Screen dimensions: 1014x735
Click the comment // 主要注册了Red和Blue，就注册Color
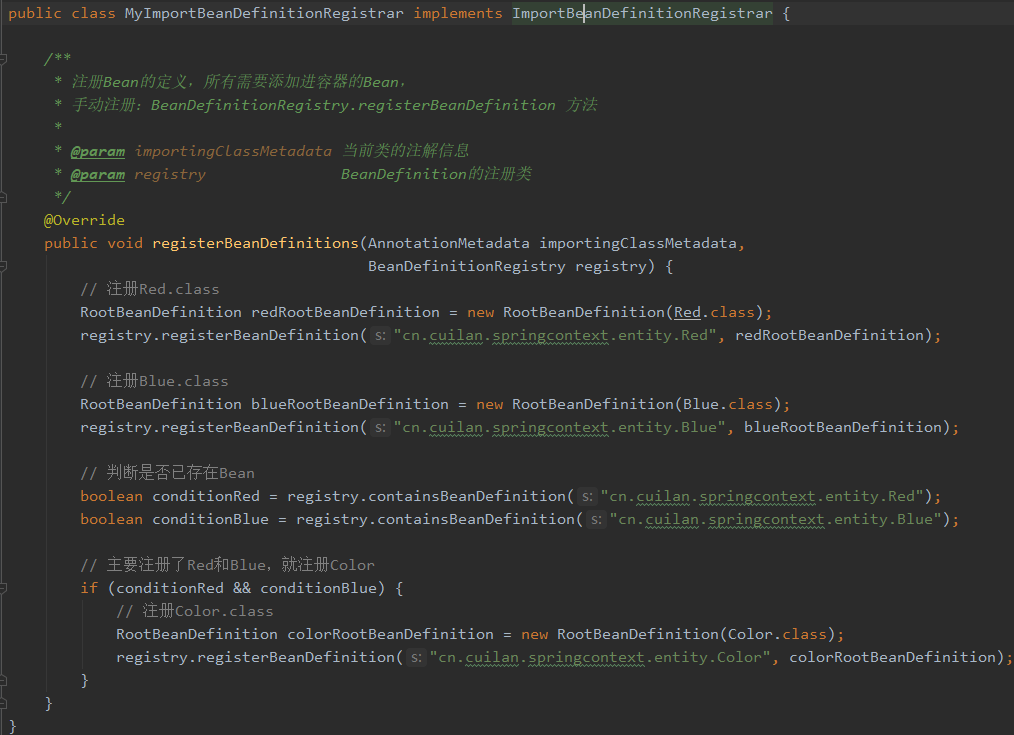[228, 565]
